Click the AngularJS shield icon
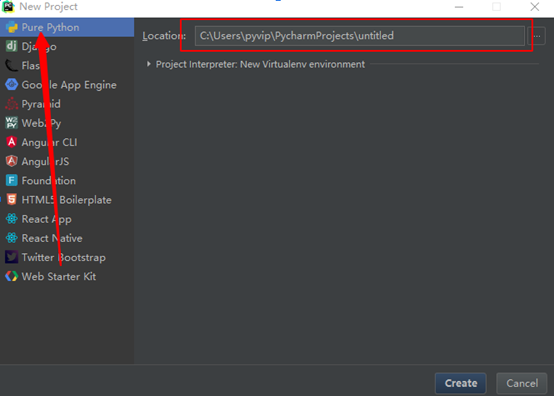Screen dimensions: 554x396 click(11, 161)
